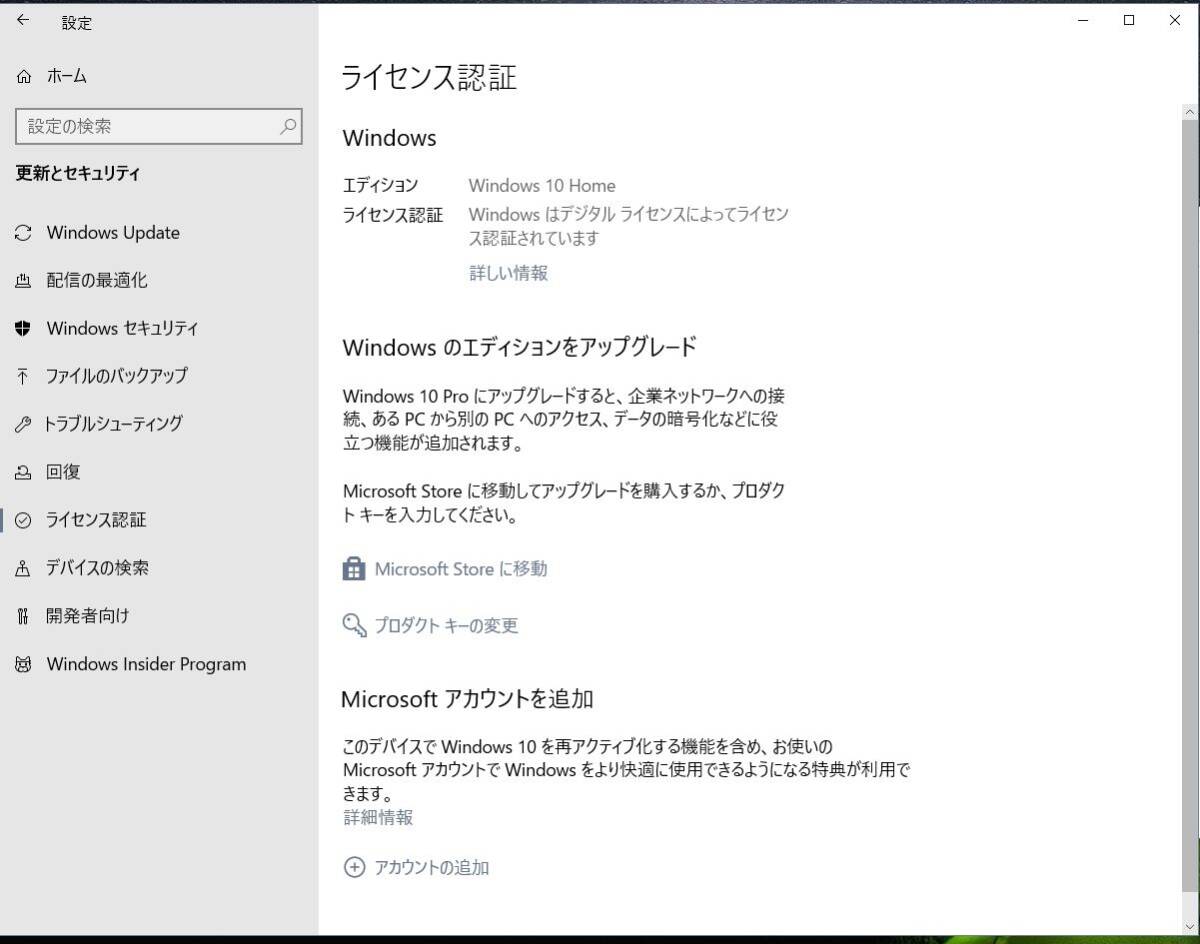Click the plus icon for アカウントの追加
This screenshot has width=1200, height=944.
click(x=354, y=867)
